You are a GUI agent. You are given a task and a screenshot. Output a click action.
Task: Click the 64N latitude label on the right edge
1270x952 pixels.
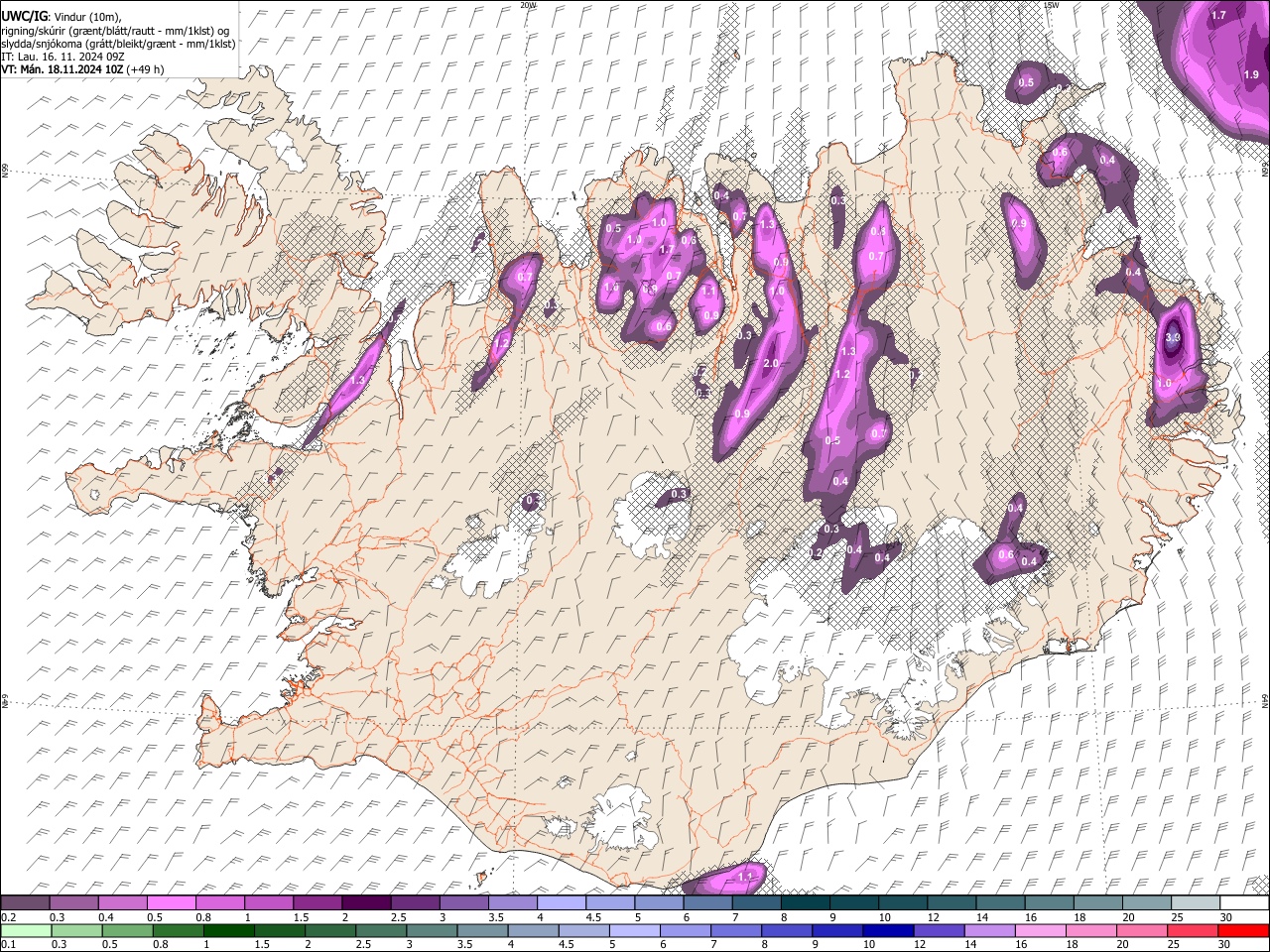point(1265,701)
